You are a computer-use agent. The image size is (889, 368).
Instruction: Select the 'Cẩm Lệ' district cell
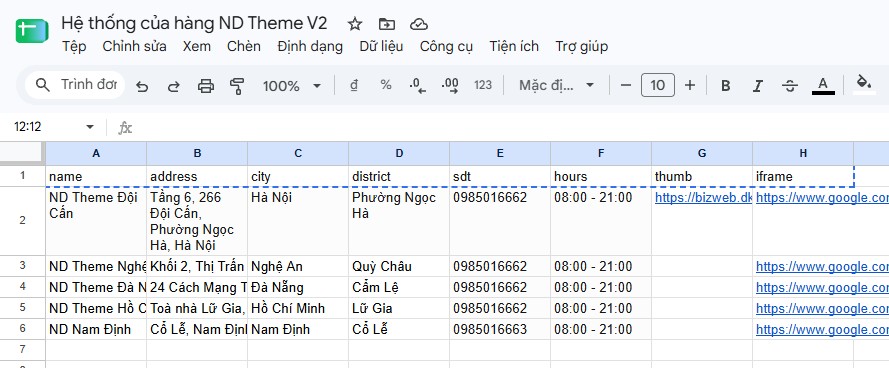[399, 287]
